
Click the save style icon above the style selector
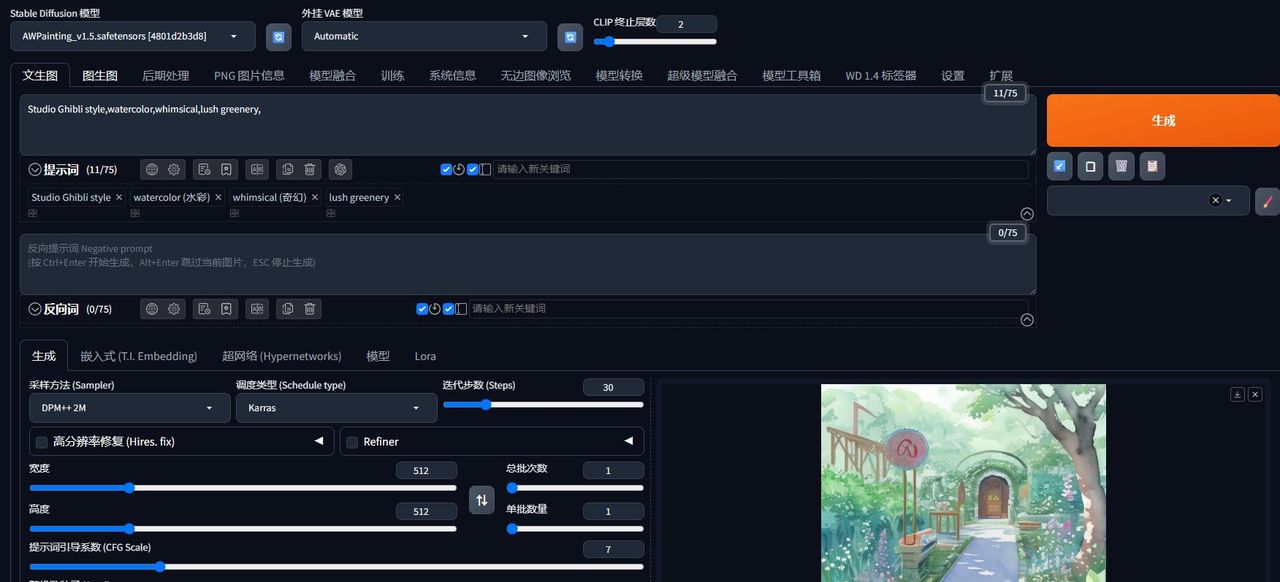tap(1152, 166)
